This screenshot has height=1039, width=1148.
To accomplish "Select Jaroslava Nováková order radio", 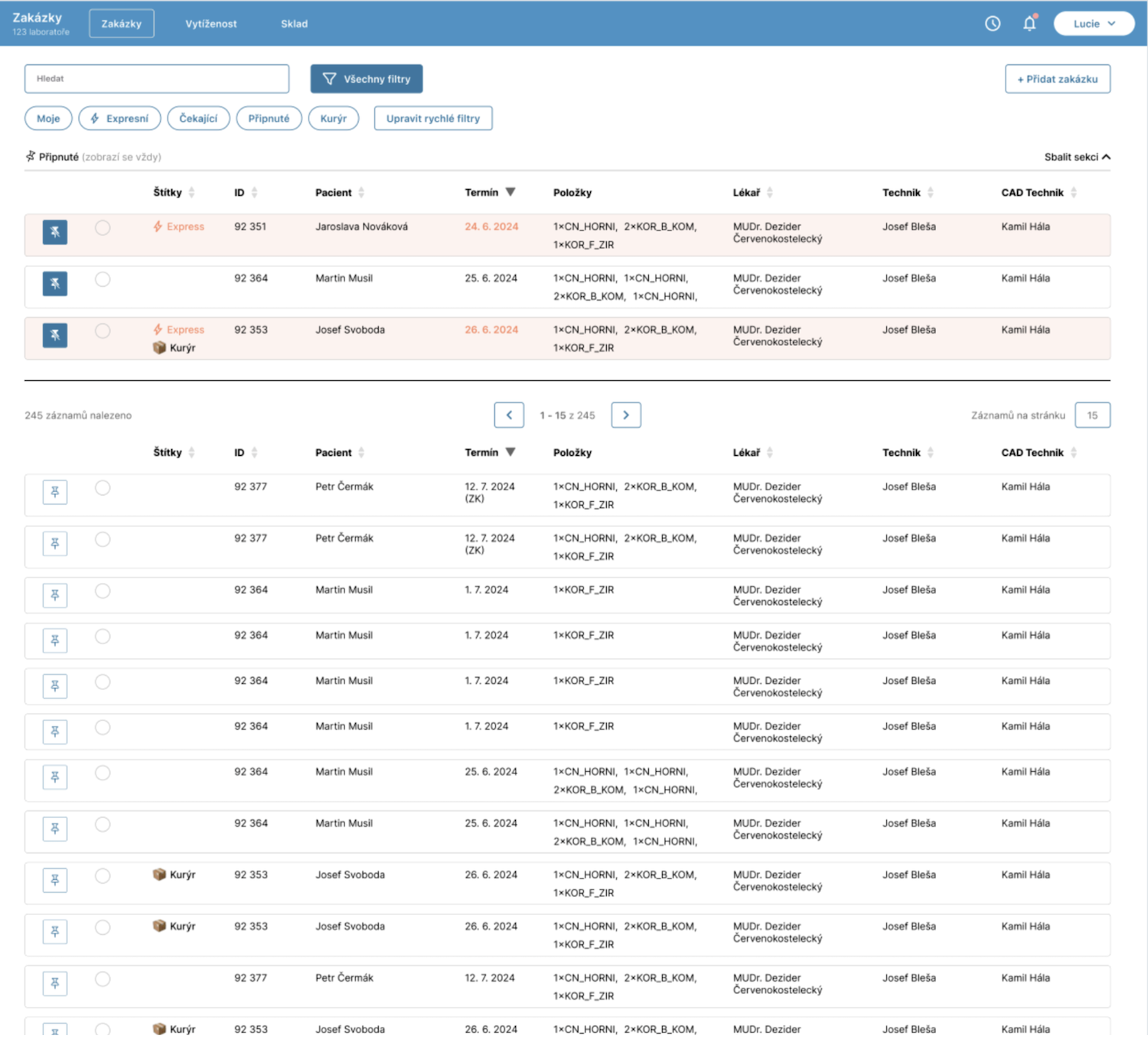I will [x=103, y=228].
